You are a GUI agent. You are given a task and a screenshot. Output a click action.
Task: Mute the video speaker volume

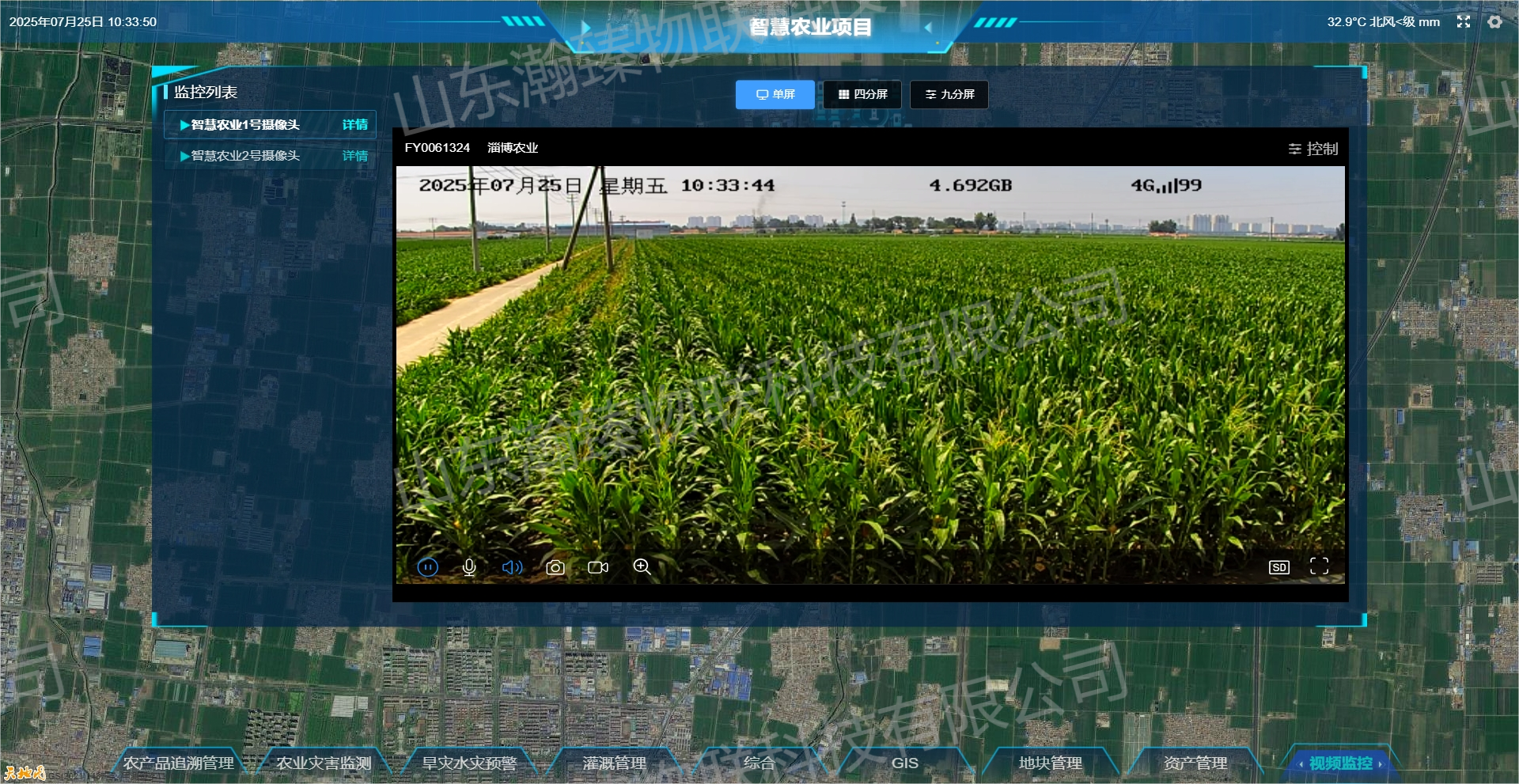[512, 567]
